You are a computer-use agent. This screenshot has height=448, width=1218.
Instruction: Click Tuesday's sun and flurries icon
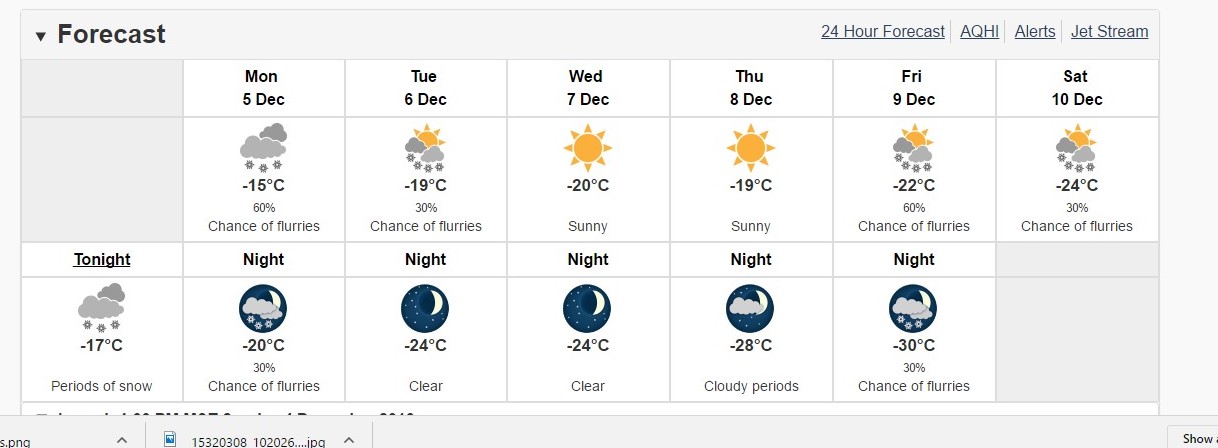click(425, 147)
